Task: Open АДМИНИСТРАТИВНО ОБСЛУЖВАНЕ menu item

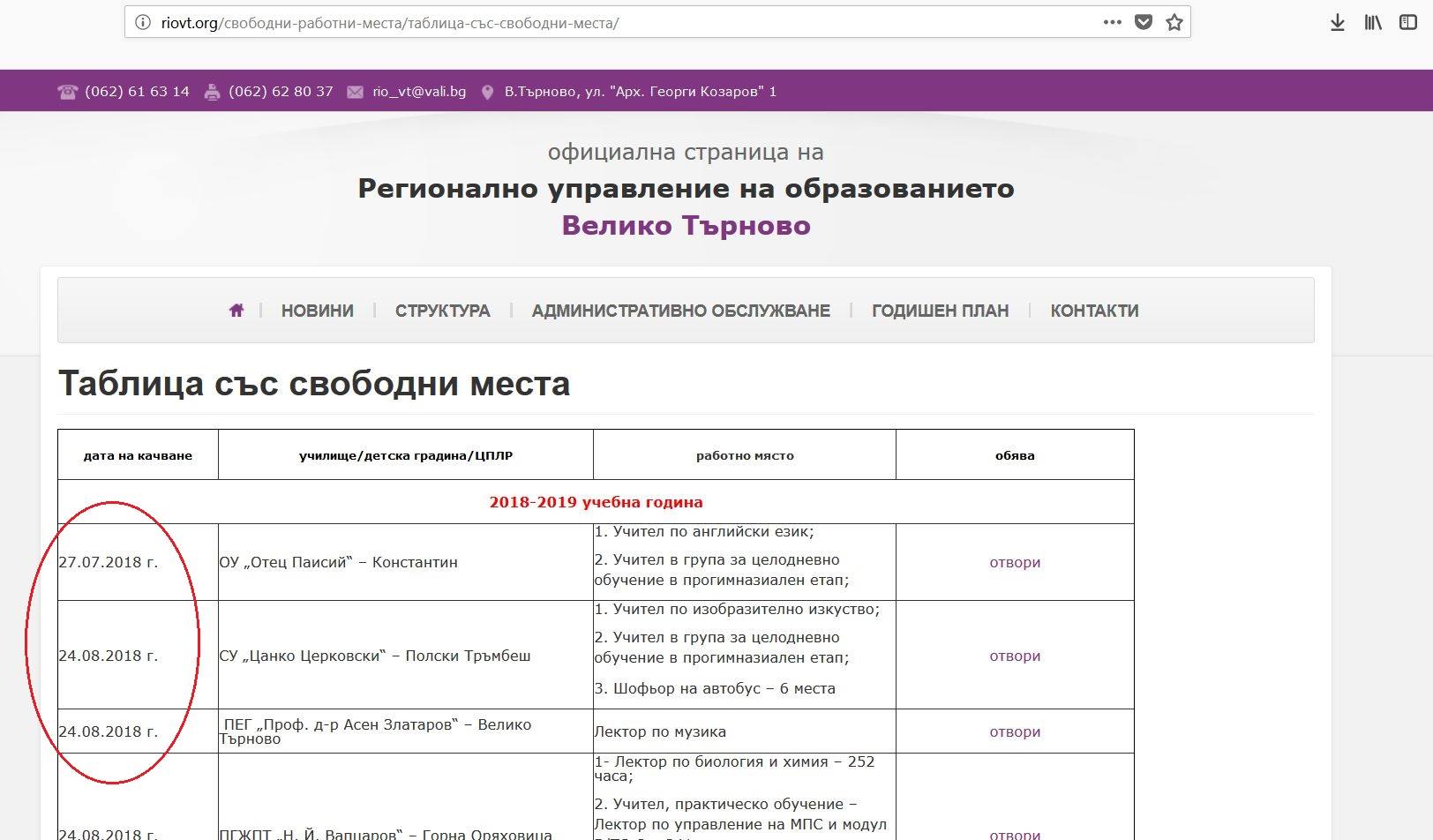Action: pyautogui.click(x=680, y=311)
